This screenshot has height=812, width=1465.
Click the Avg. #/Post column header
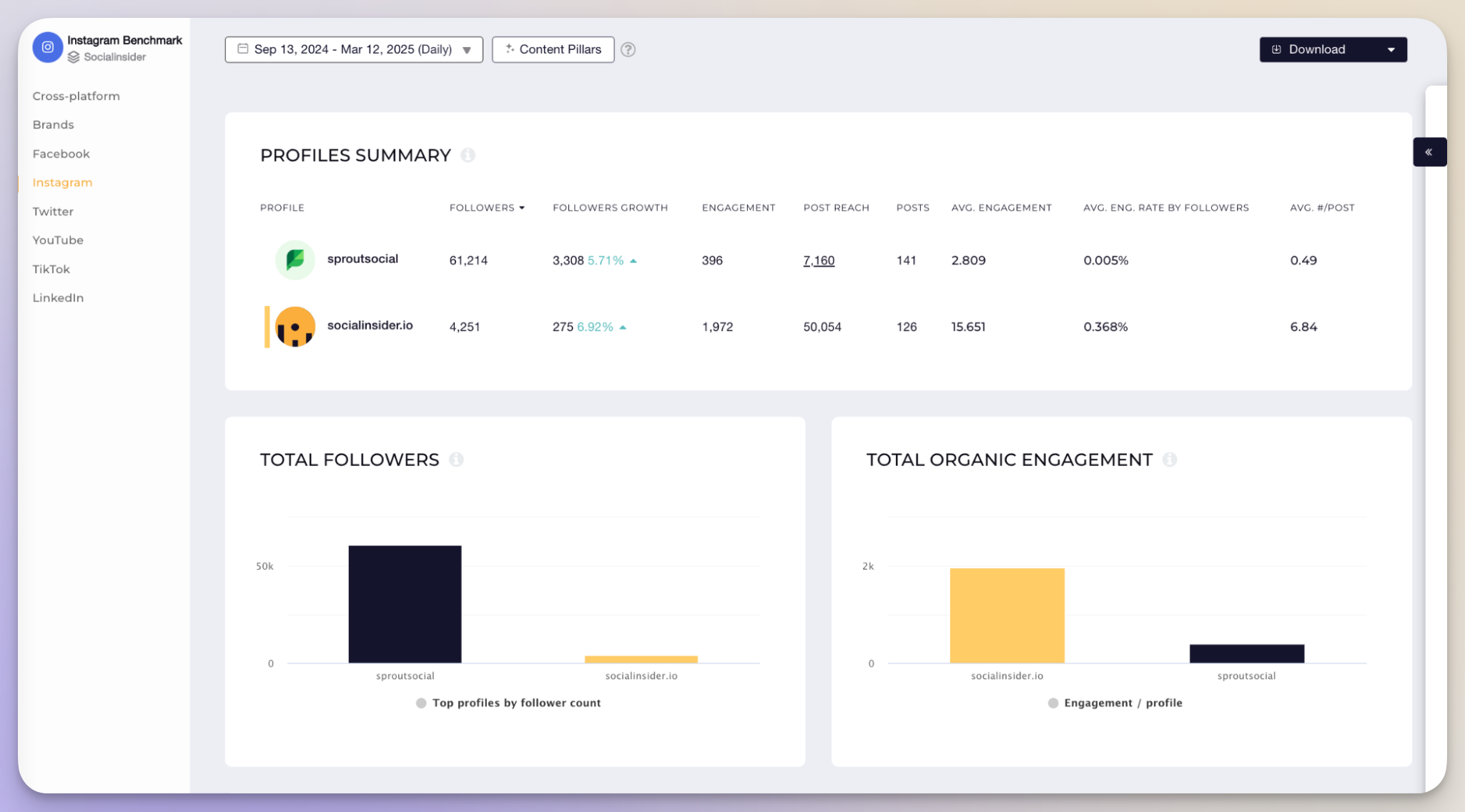(1322, 207)
